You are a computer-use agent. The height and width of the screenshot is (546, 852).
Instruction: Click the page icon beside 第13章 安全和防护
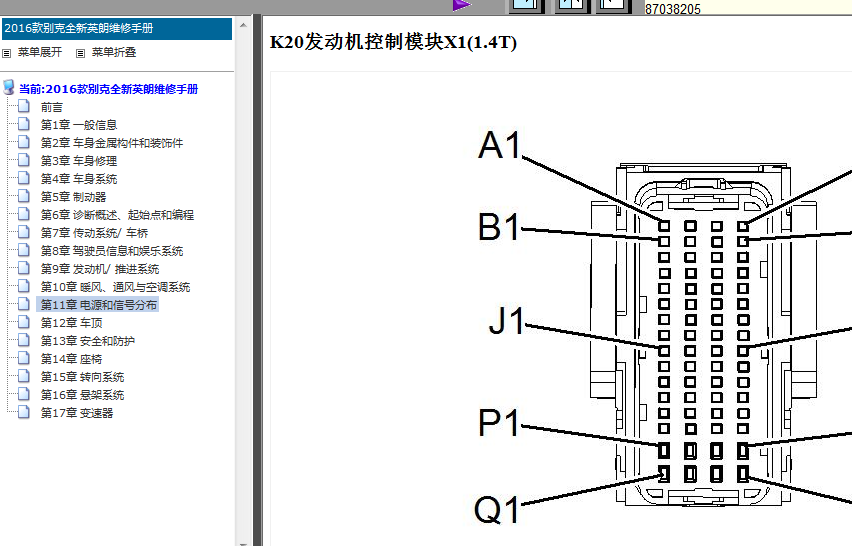click(x=23, y=340)
